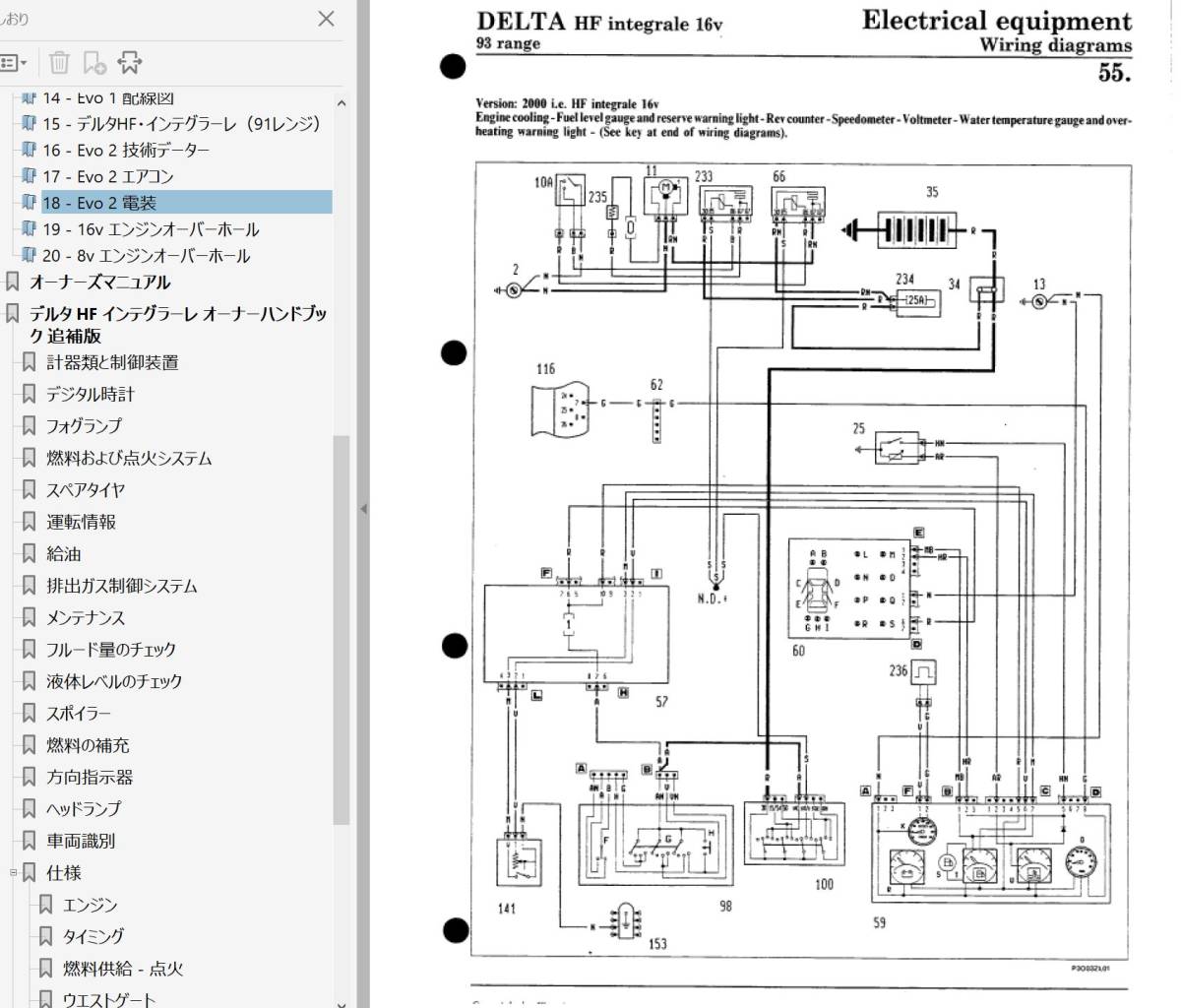The image size is (1181, 1008).
Task: Open the オーナーズマニュアル bookmark
Action: [x=99, y=283]
